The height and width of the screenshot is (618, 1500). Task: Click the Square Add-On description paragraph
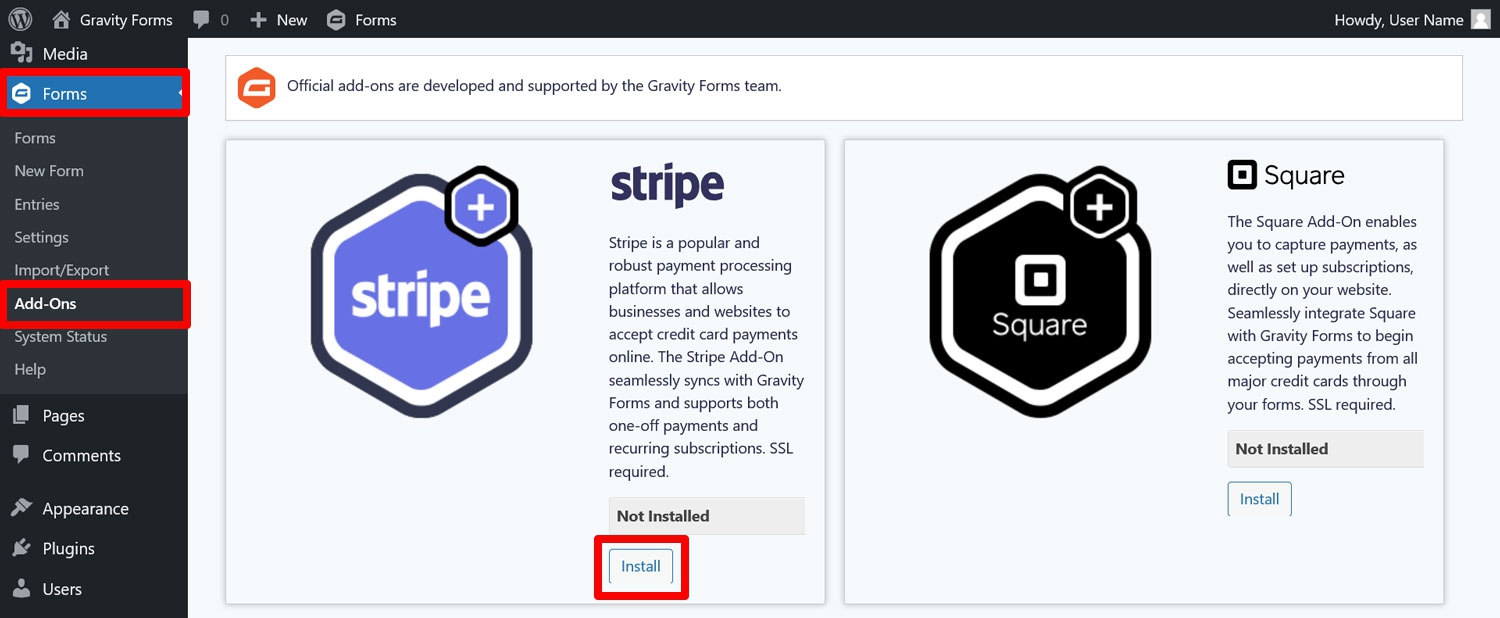[x=1323, y=313]
